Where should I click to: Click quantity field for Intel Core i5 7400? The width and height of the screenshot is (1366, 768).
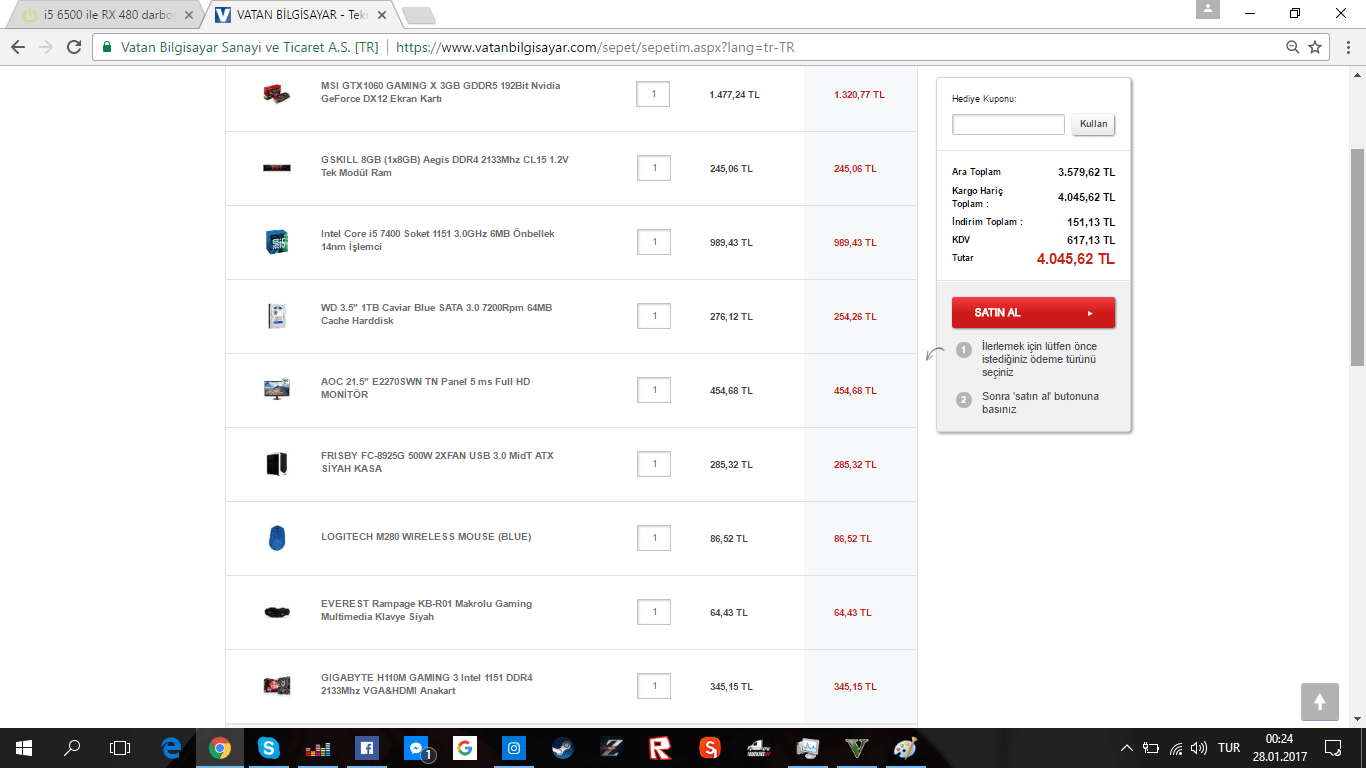653,242
